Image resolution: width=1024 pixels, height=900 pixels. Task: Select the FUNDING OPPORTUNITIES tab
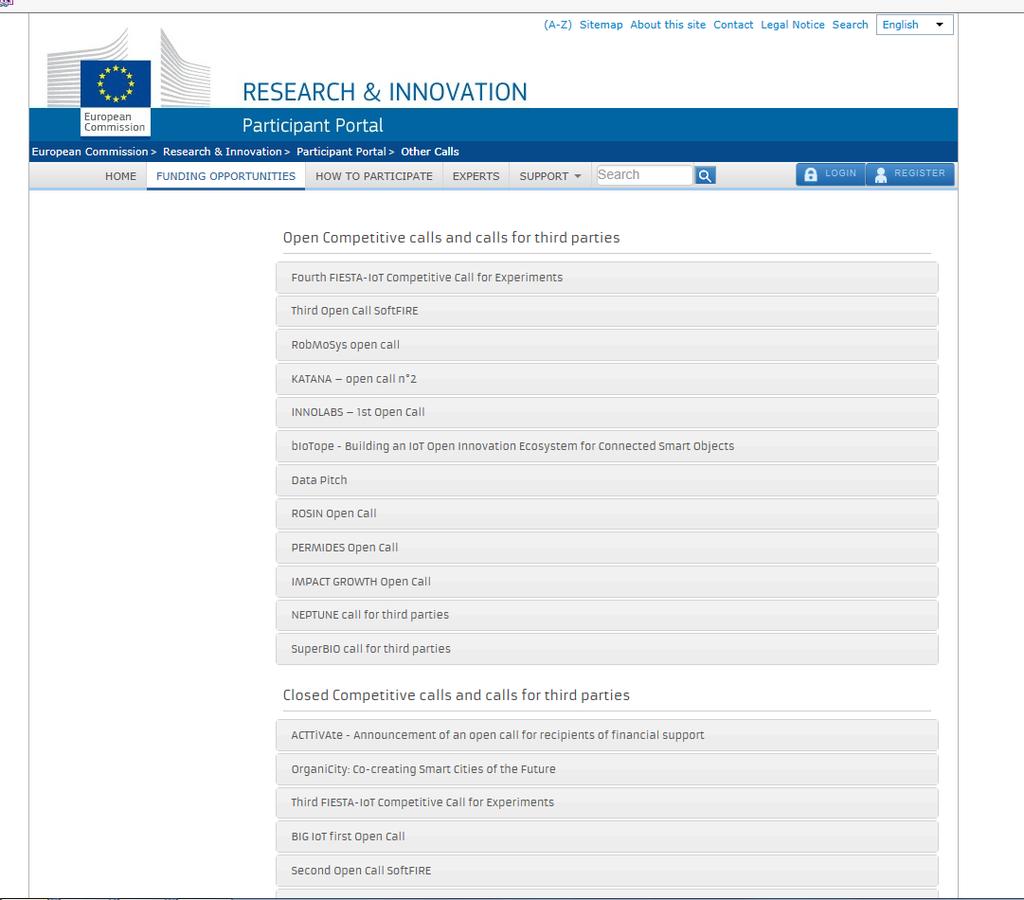point(226,176)
